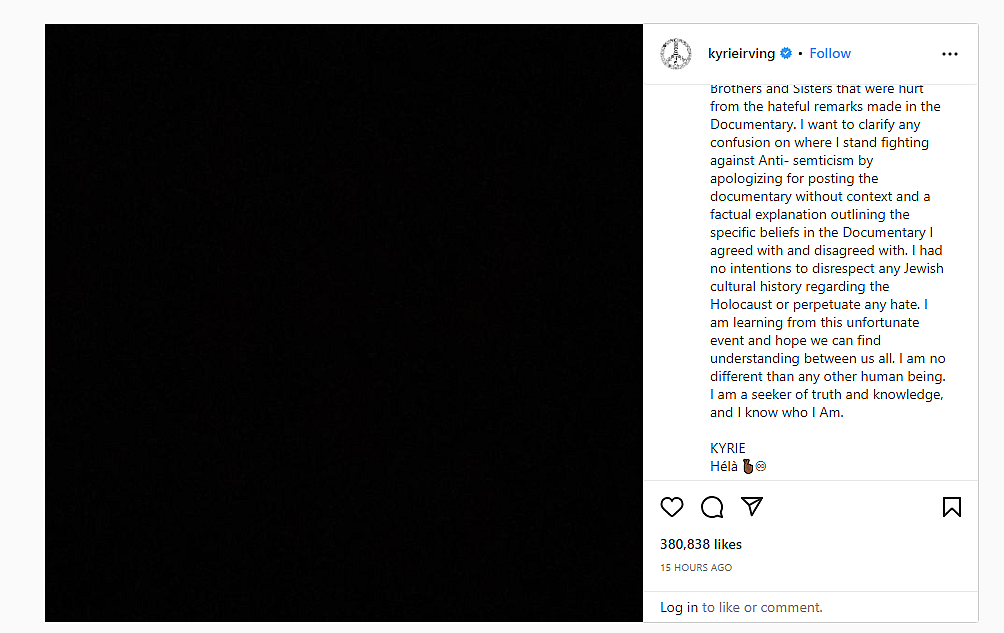This screenshot has height=633, width=1004.
Task: Click the 15 HOURS AGO timestamp
Action: click(696, 568)
